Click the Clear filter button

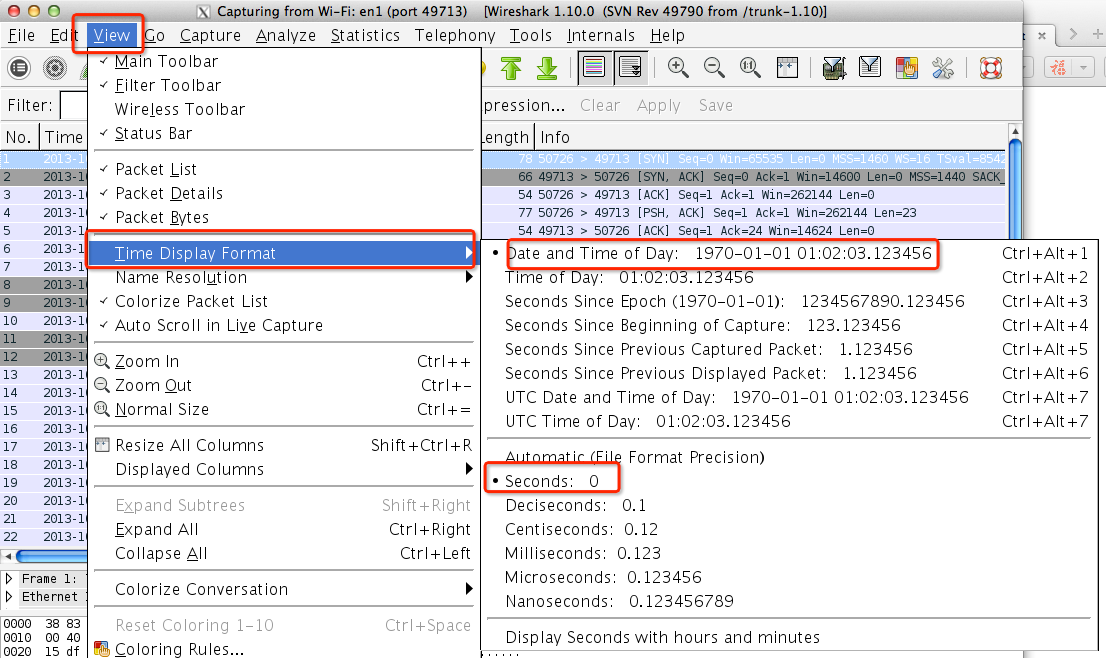(600, 105)
